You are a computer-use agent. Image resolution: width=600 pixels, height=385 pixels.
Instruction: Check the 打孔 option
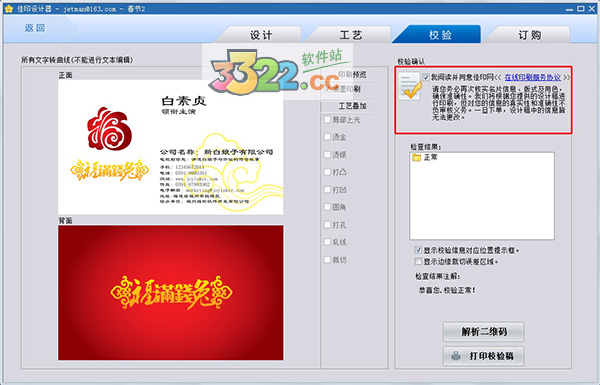pyautogui.click(x=327, y=225)
